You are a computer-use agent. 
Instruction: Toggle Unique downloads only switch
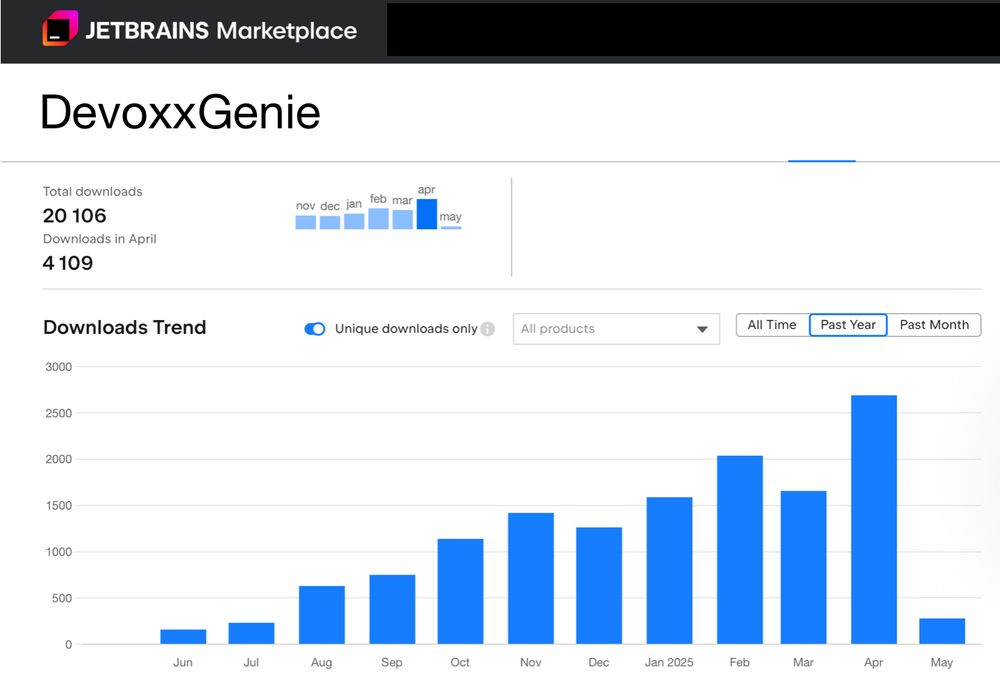click(x=315, y=329)
